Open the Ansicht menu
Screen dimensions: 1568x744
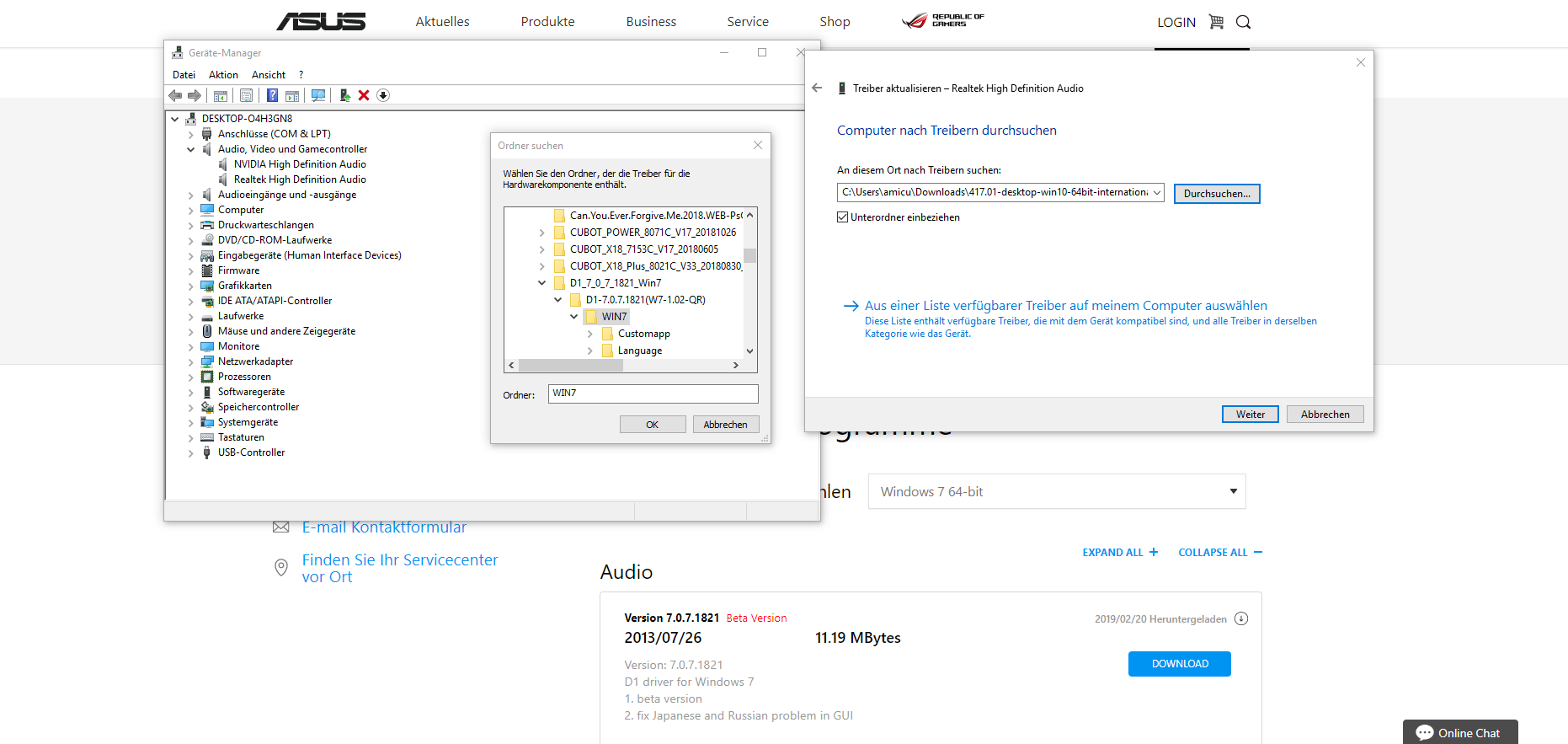tap(269, 75)
